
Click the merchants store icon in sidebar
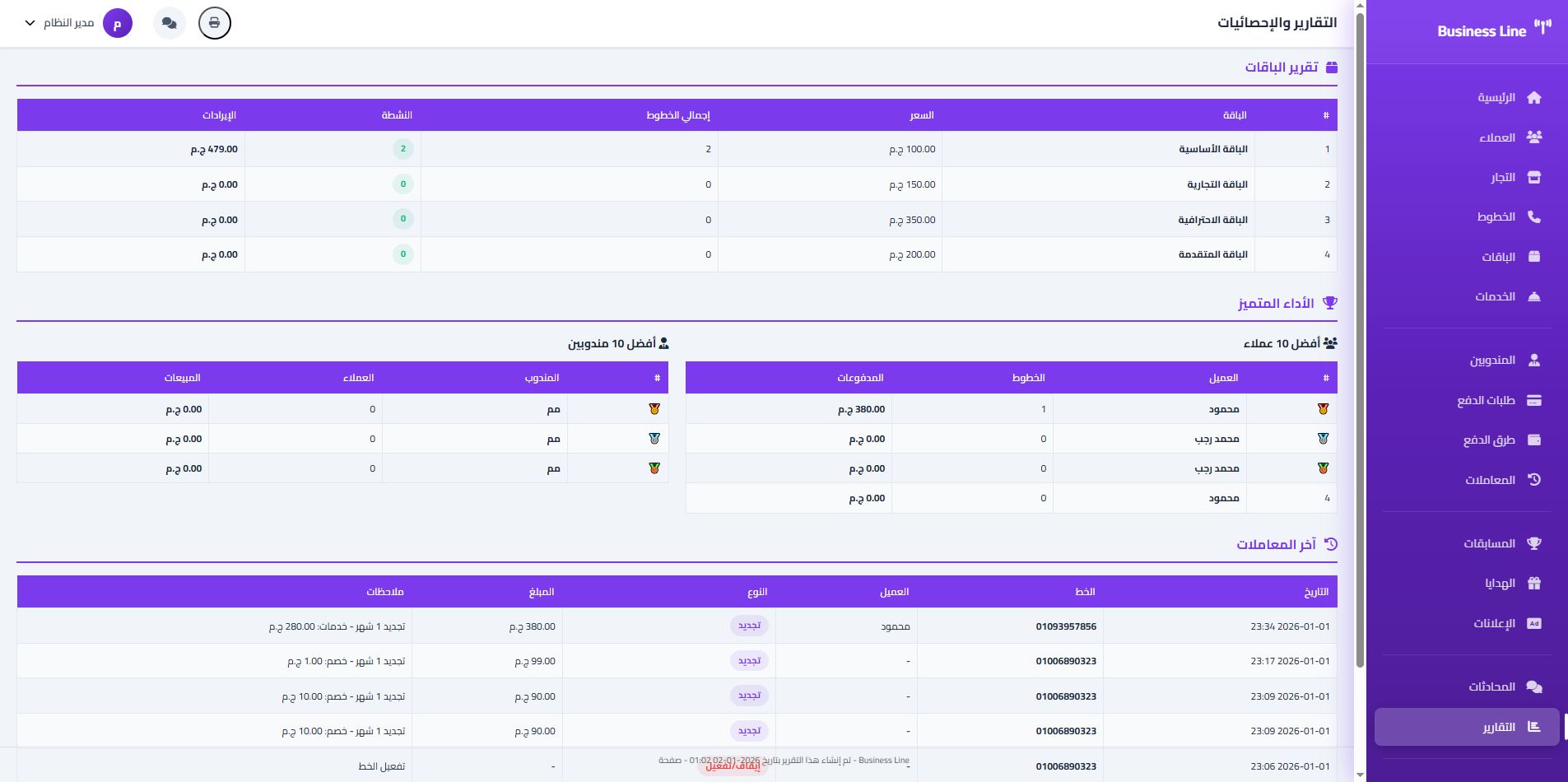point(1533,178)
